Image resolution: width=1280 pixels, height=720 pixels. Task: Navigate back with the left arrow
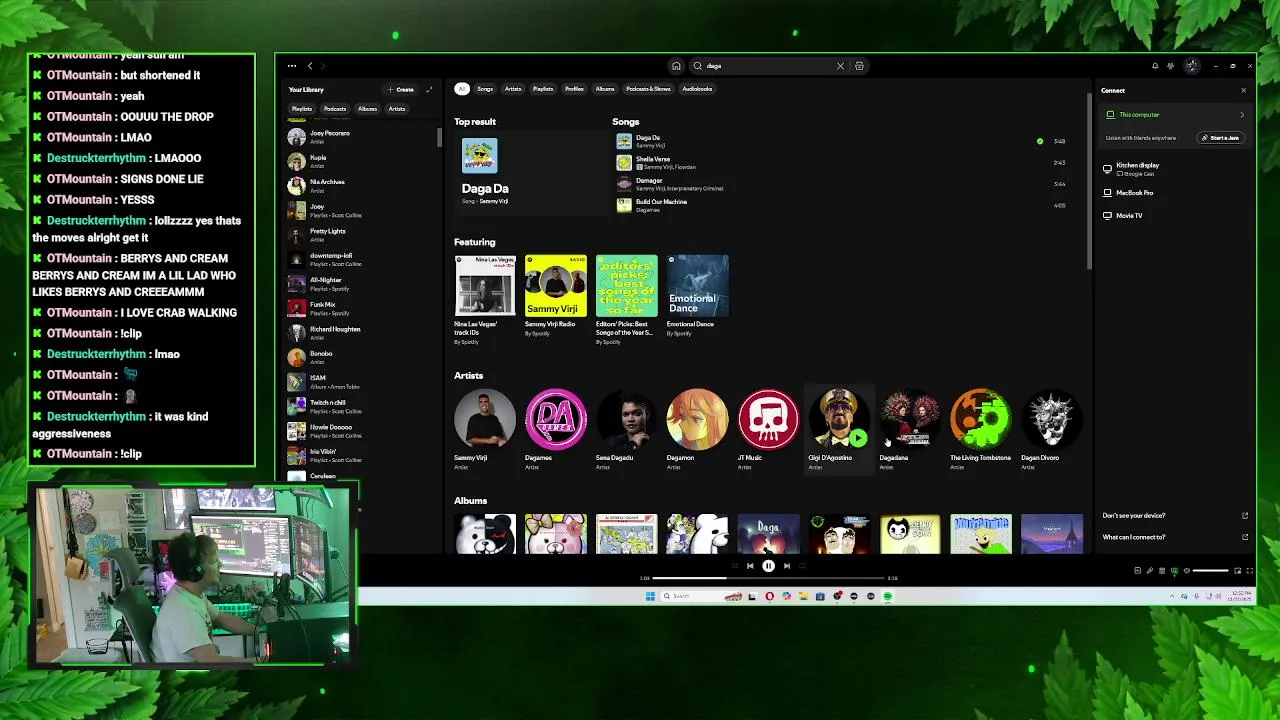click(x=310, y=66)
